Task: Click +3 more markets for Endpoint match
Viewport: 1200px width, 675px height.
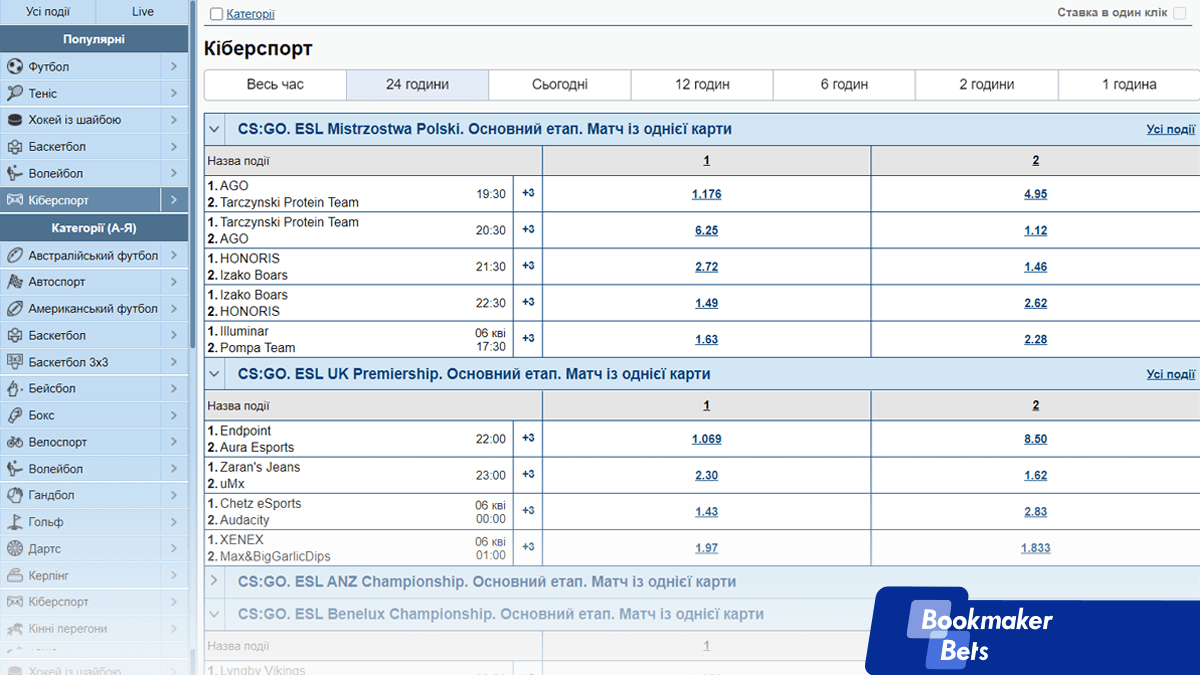Action: coord(528,438)
